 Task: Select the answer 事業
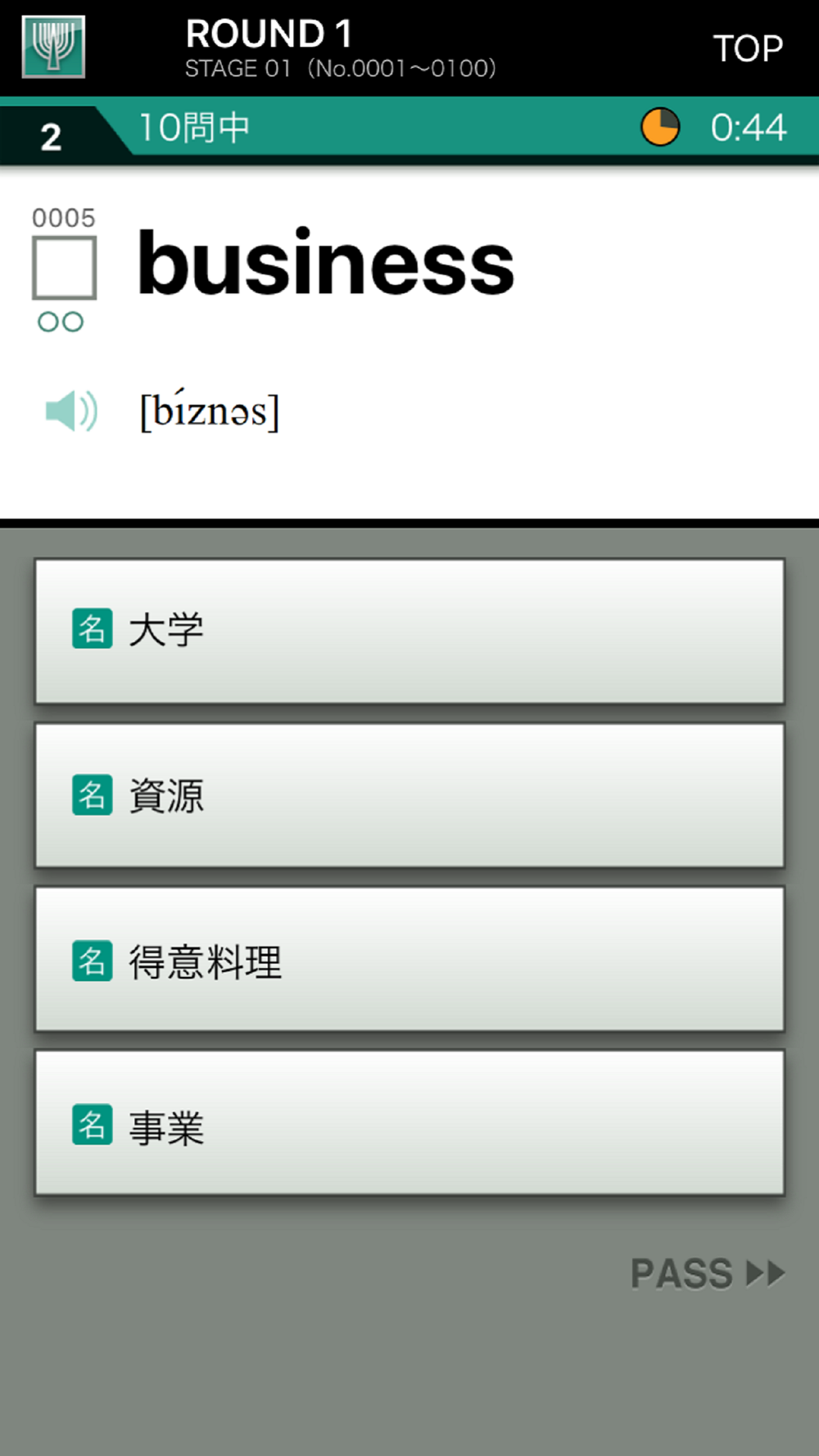[x=409, y=1123]
